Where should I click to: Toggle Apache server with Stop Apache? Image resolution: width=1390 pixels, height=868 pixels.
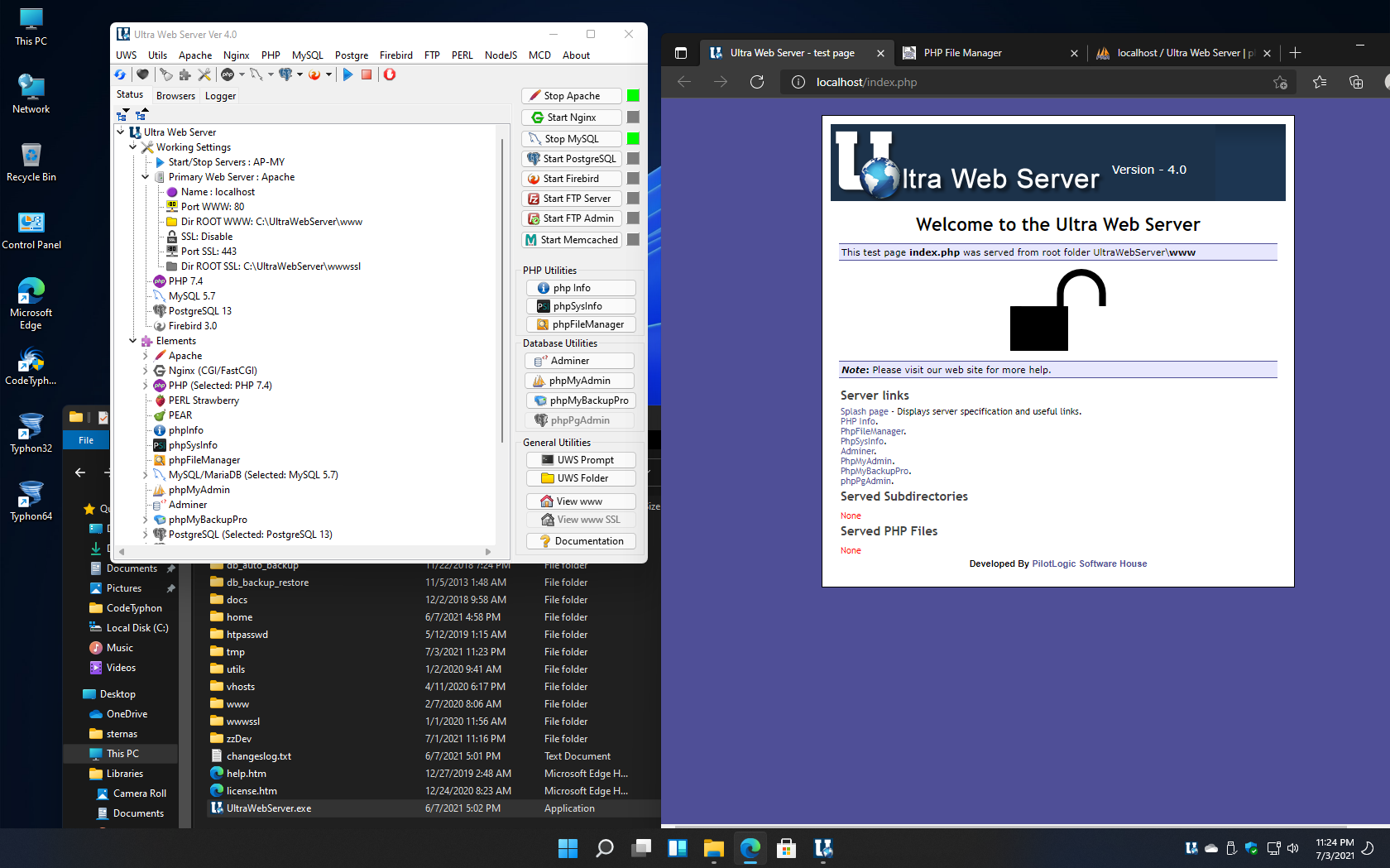[571, 96]
